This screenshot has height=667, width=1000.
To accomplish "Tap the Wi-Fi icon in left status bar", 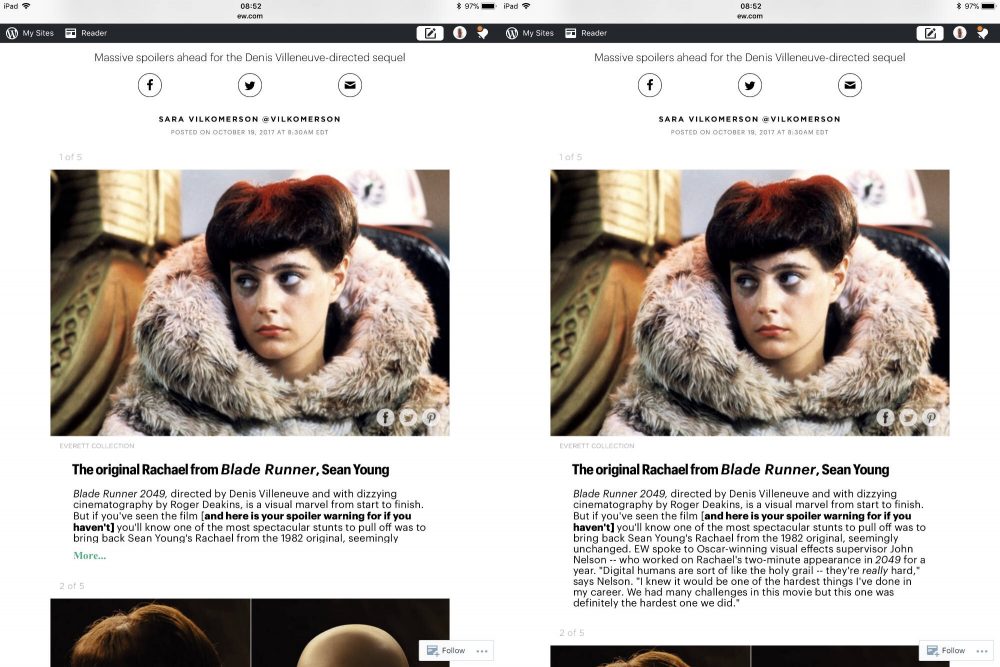I will coord(26,6).
